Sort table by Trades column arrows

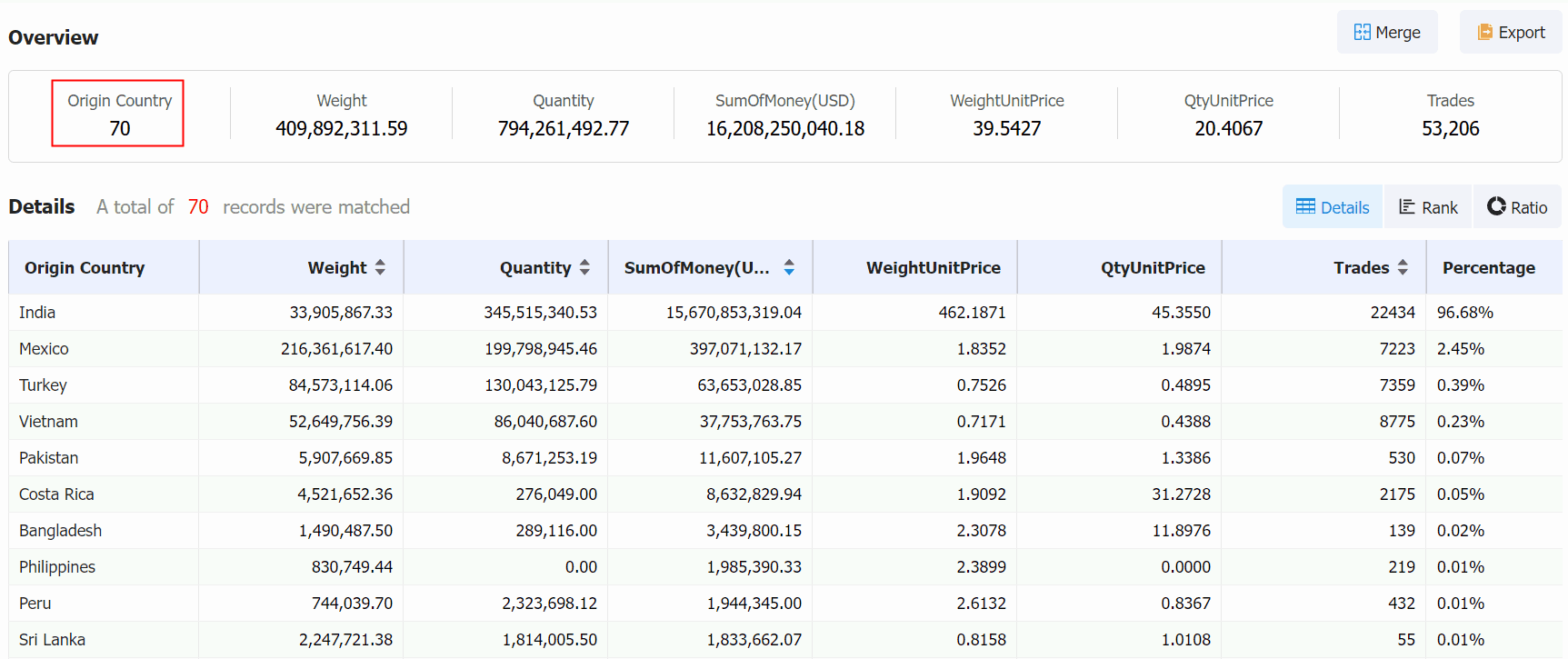click(1403, 267)
